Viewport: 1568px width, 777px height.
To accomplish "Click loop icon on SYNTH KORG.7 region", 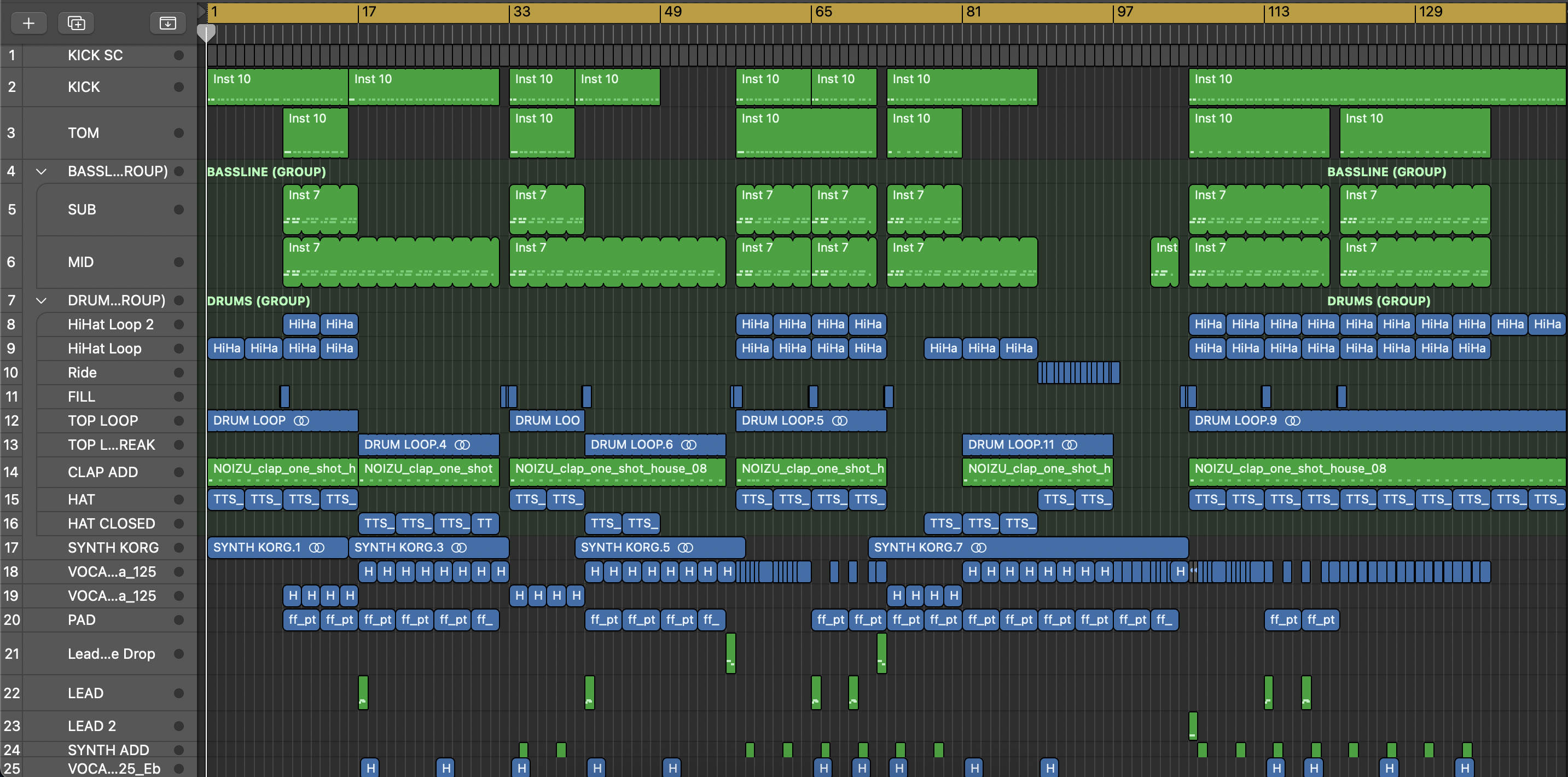I will 978,547.
